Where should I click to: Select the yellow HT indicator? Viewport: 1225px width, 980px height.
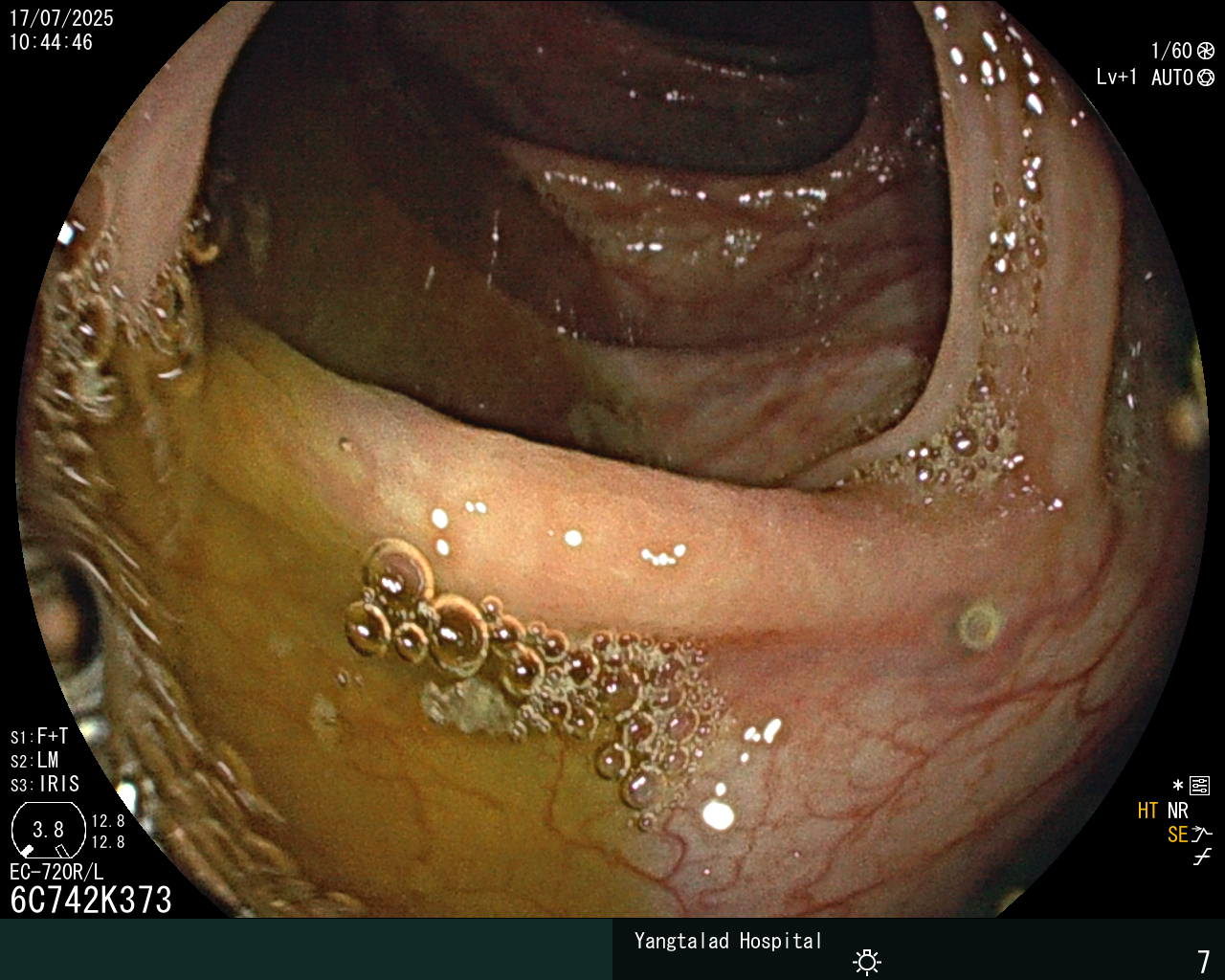point(1147,811)
